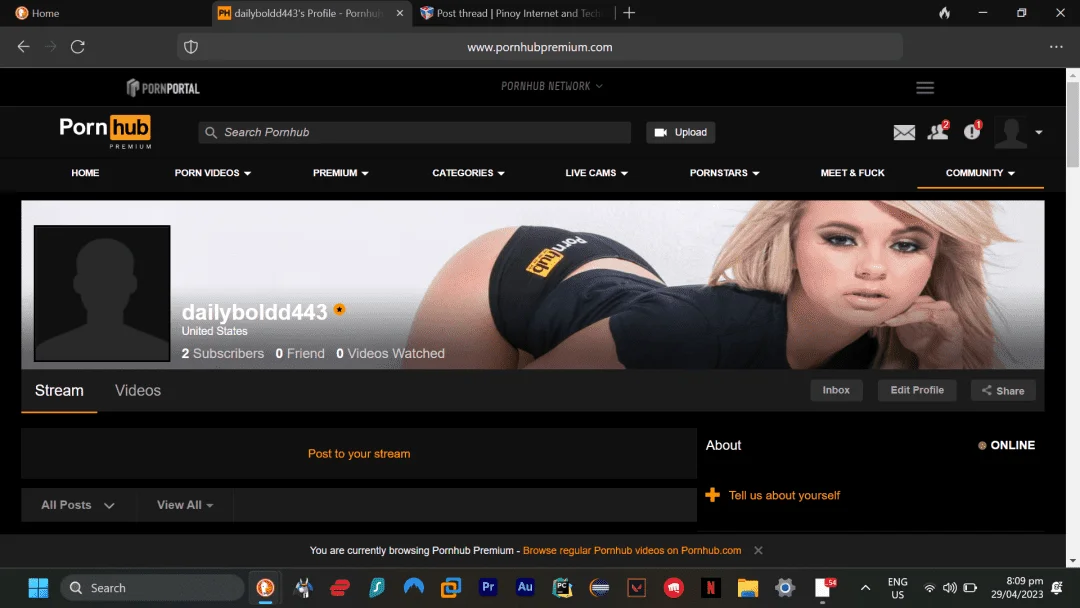
Task: Go back using the browser back arrow
Action: 23,47
